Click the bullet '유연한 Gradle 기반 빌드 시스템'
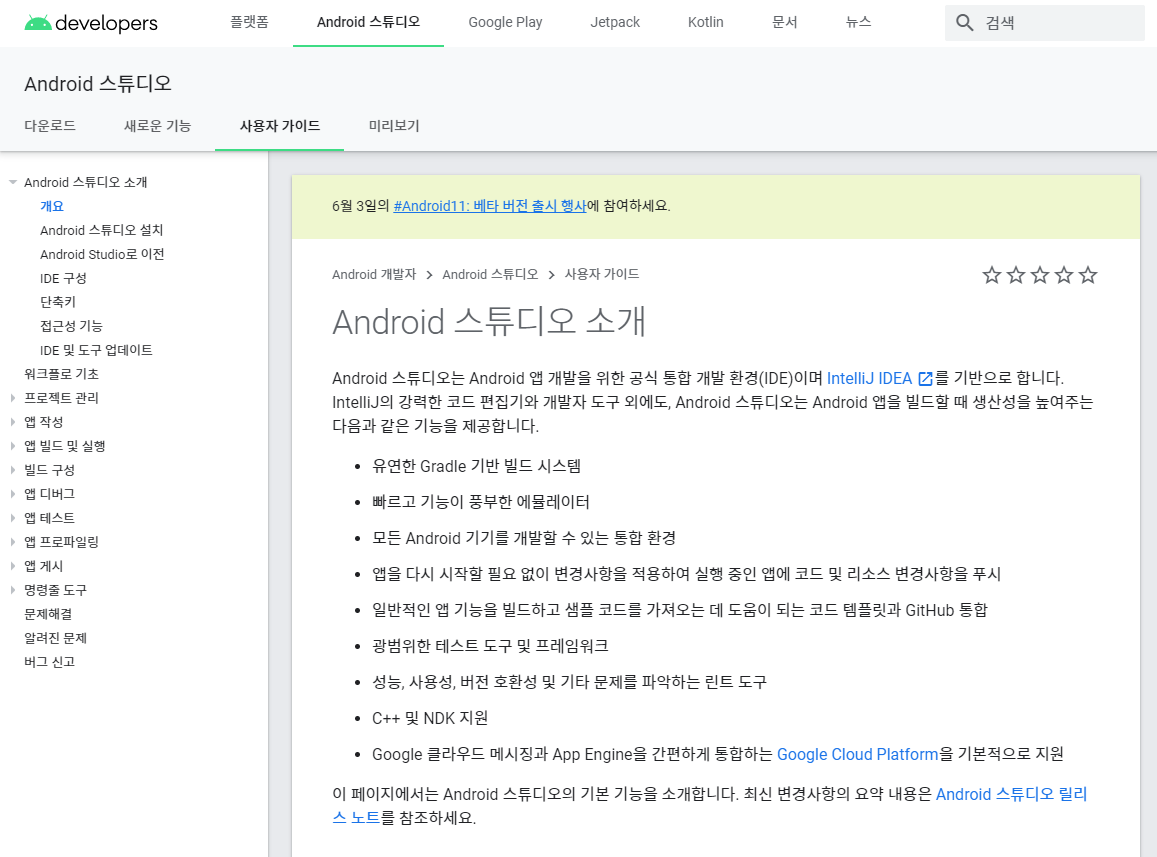1157x857 pixels. [x=477, y=467]
